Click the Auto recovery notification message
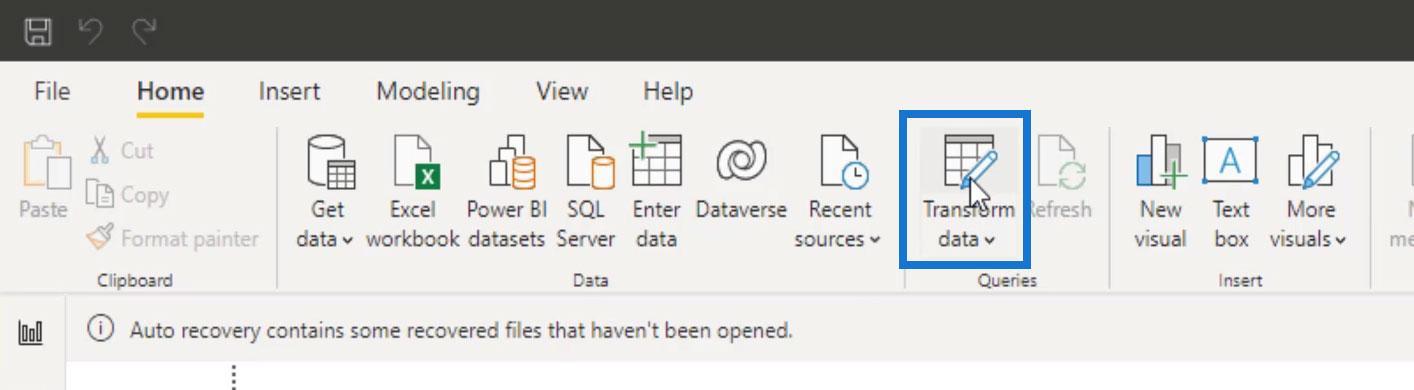 click(461, 330)
